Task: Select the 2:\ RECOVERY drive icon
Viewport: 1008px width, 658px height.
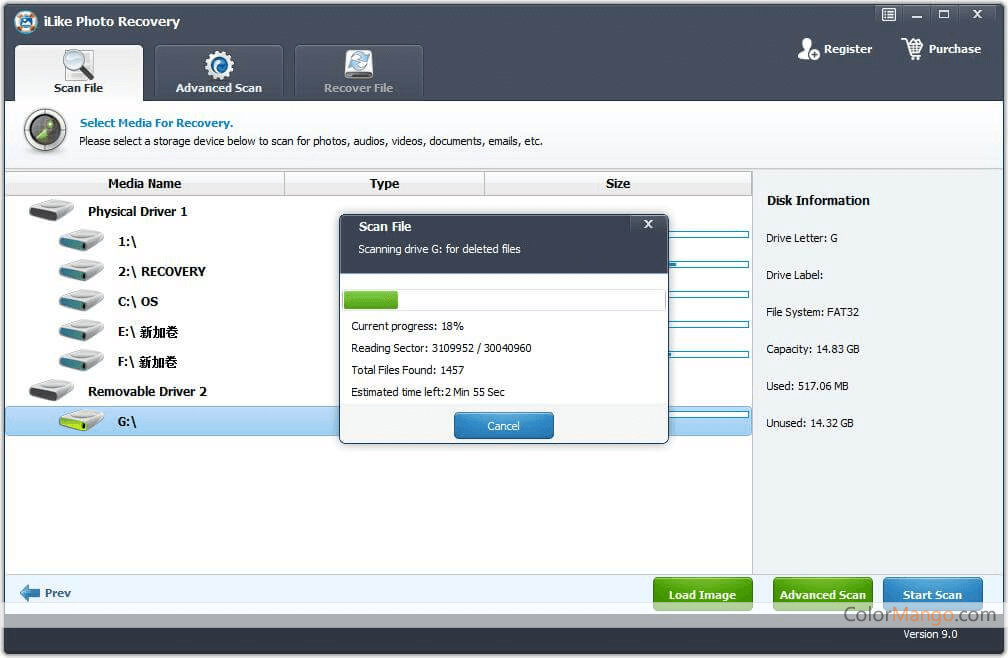Action: (x=81, y=271)
